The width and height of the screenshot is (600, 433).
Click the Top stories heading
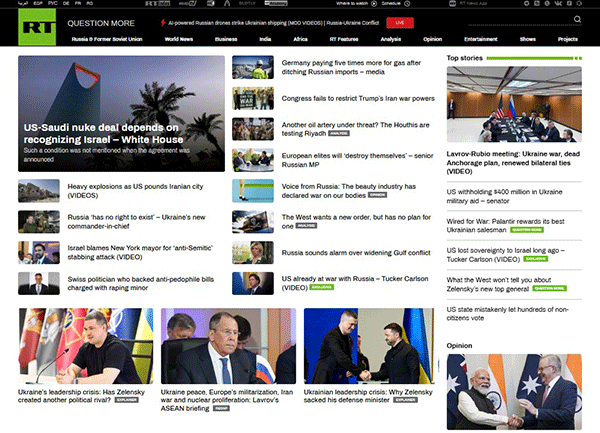pyautogui.click(x=465, y=58)
